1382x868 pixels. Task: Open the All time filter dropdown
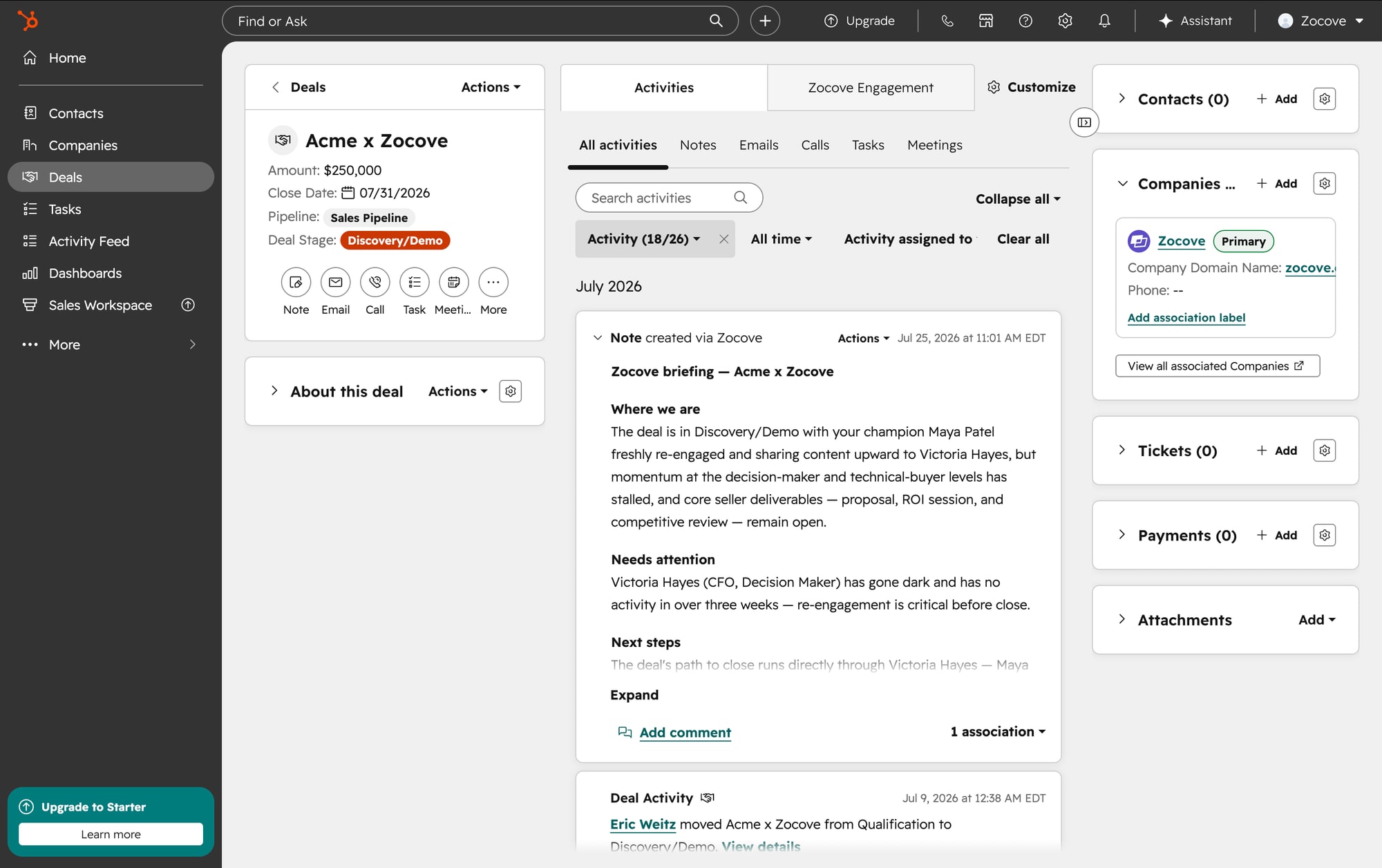pos(781,239)
